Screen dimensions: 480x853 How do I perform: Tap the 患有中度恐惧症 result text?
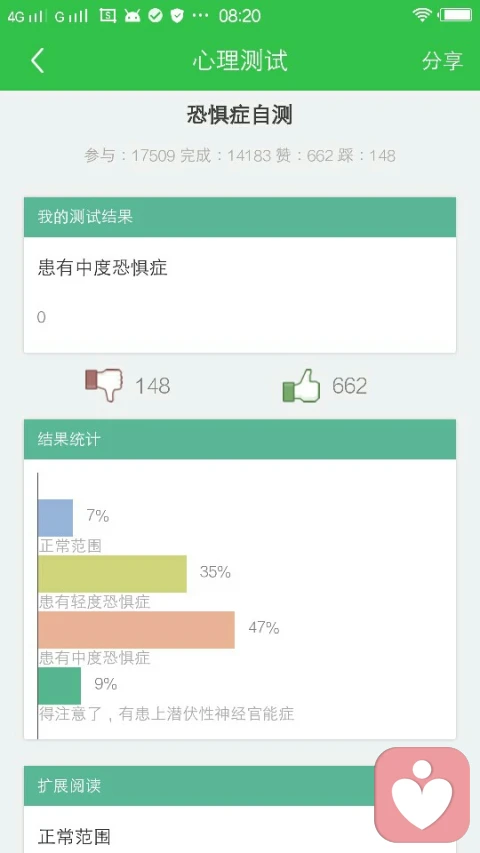click(102, 268)
